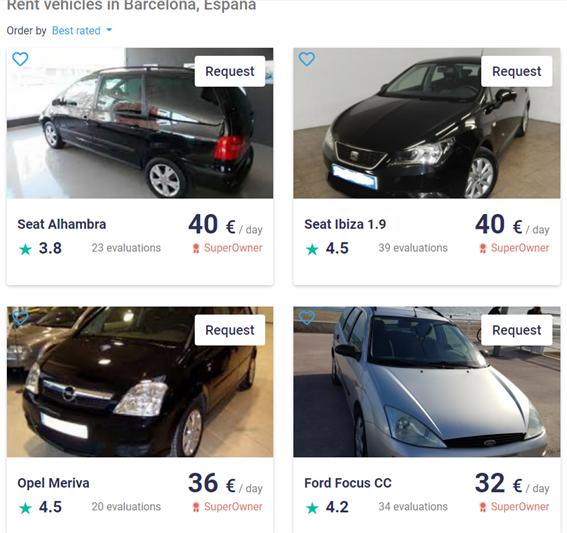Request the Opel Meriva rental
The image size is (567, 533).
pyautogui.click(x=230, y=330)
